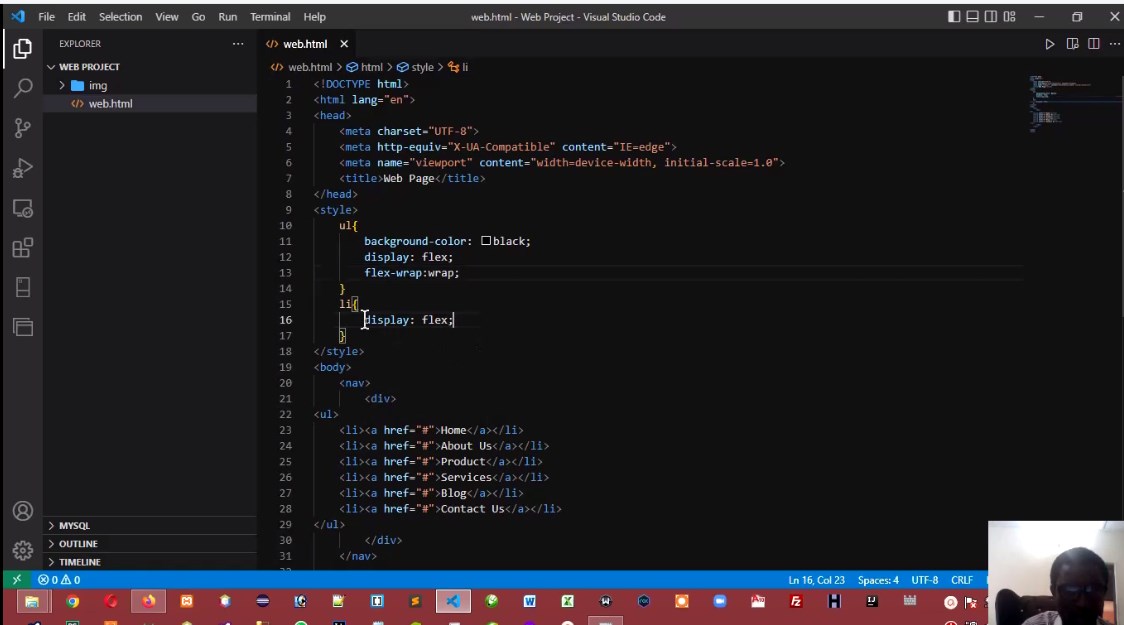Click the 'flex-wrap:wrap;' text on line 13

[411, 272]
